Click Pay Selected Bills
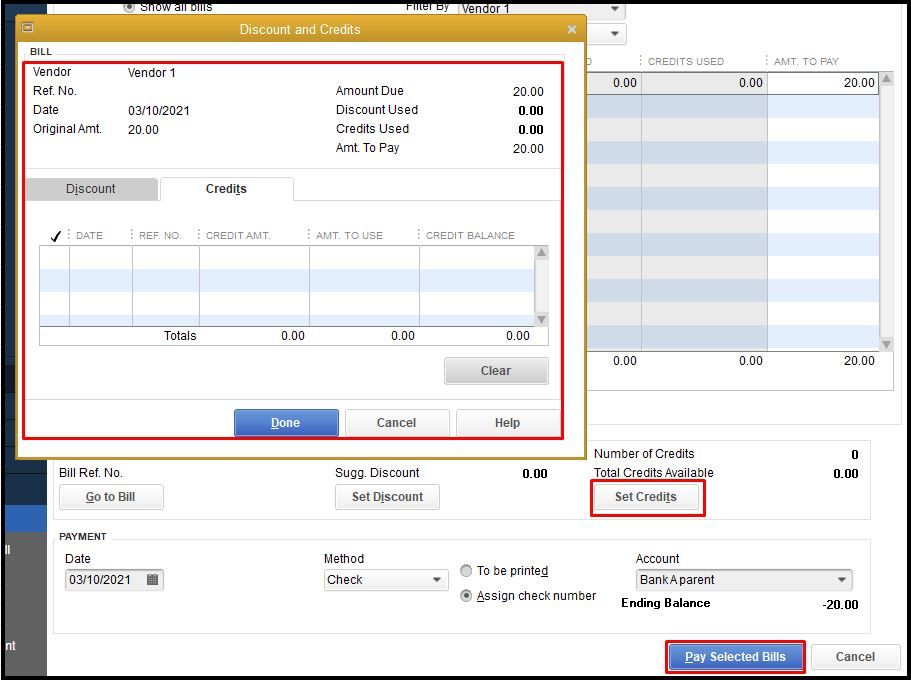 pos(735,657)
